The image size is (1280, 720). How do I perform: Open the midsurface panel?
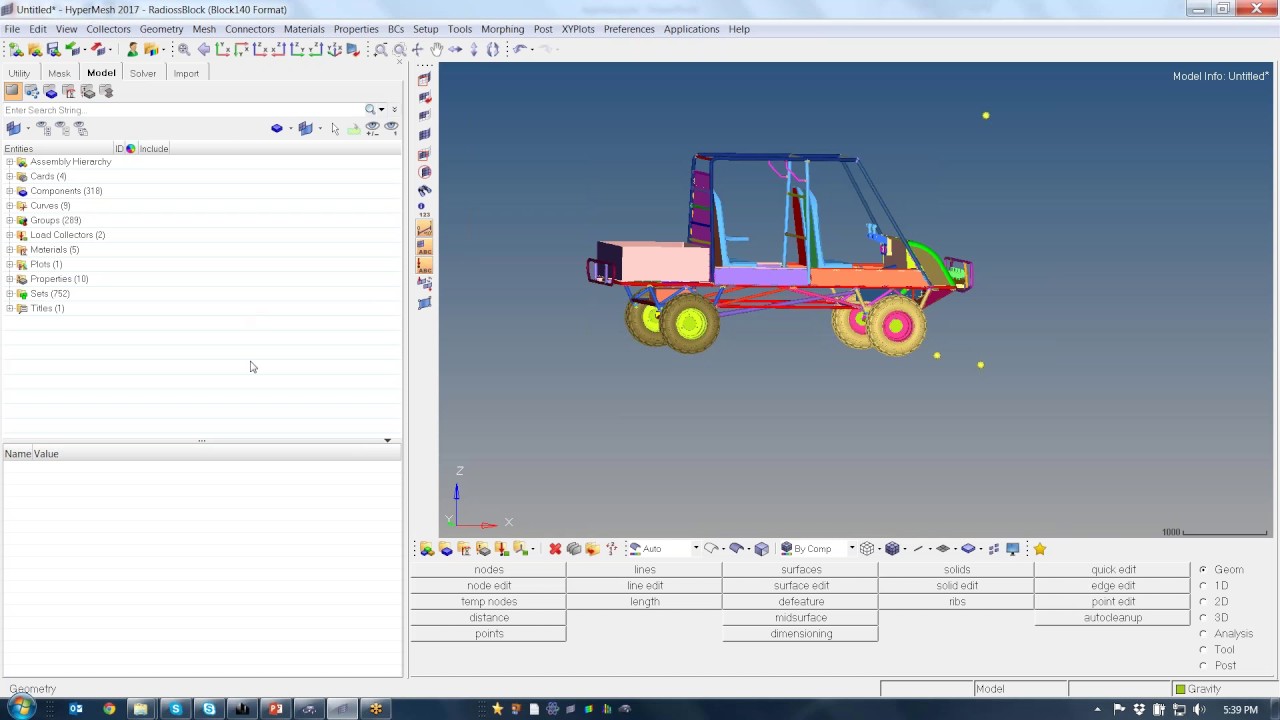click(x=801, y=618)
